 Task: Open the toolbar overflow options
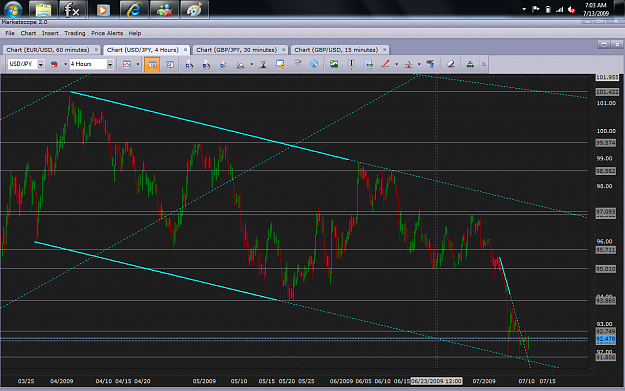click(x=484, y=64)
